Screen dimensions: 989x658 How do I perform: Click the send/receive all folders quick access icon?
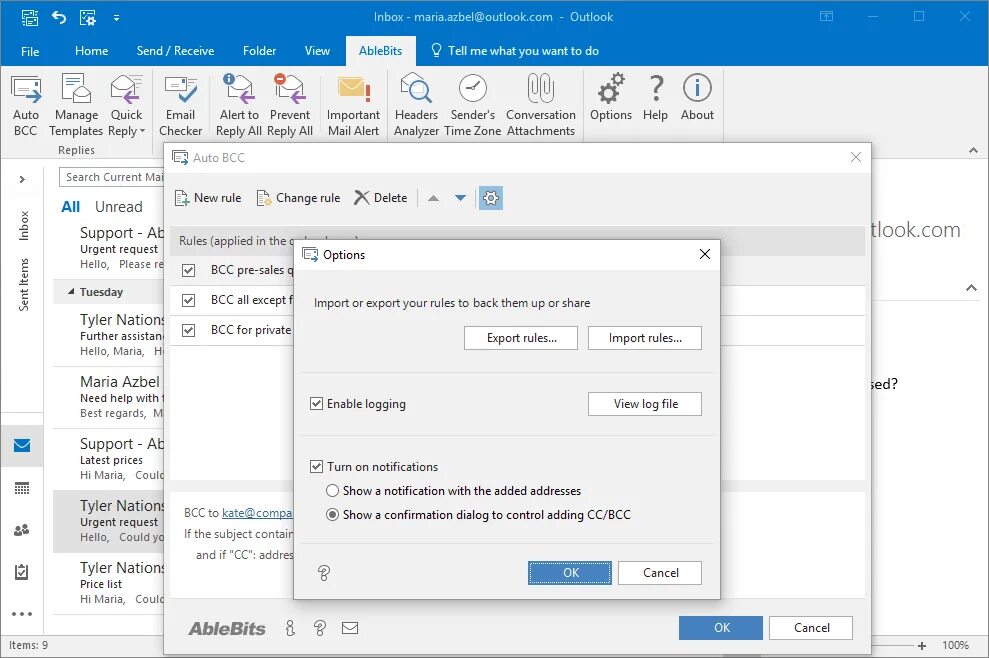click(x=29, y=17)
